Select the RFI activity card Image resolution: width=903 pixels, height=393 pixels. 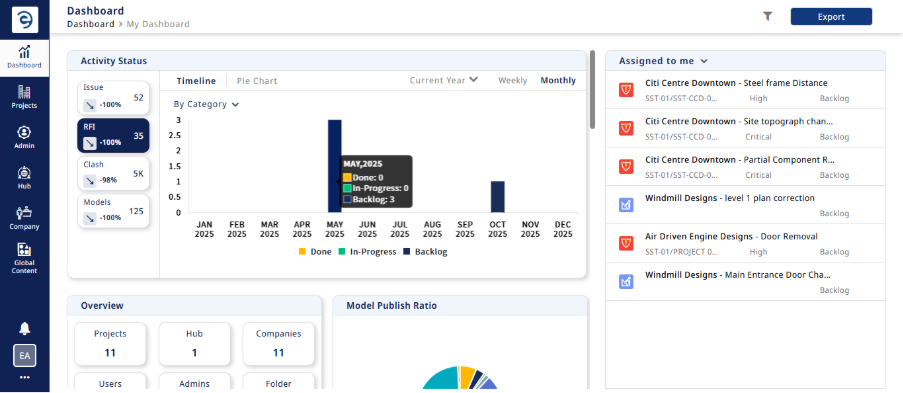113,135
